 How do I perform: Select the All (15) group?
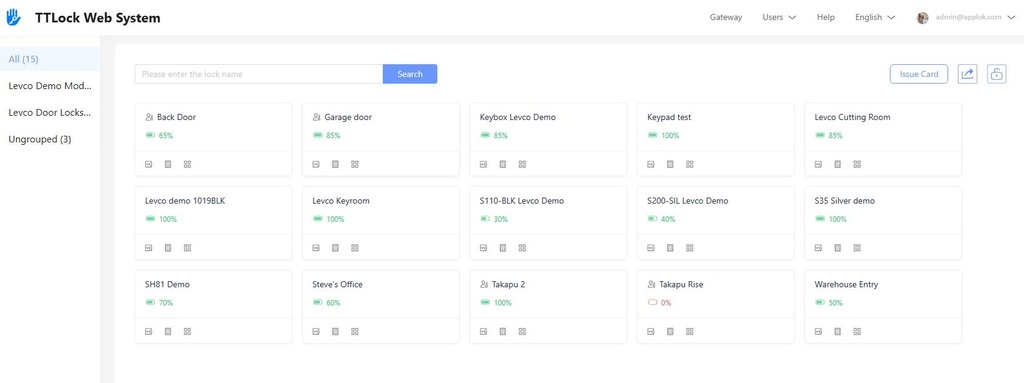click(50, 59)
